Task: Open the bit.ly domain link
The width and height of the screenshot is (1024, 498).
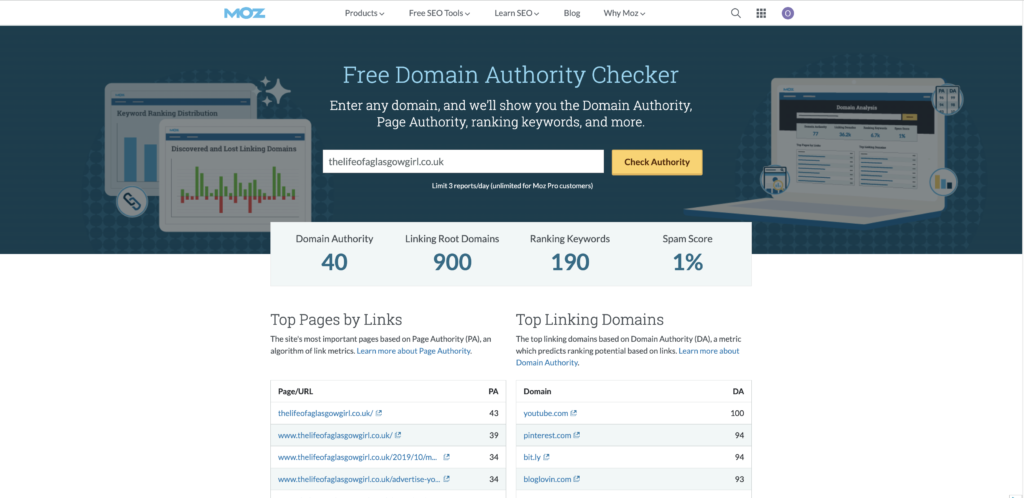Action: [532, 457]
